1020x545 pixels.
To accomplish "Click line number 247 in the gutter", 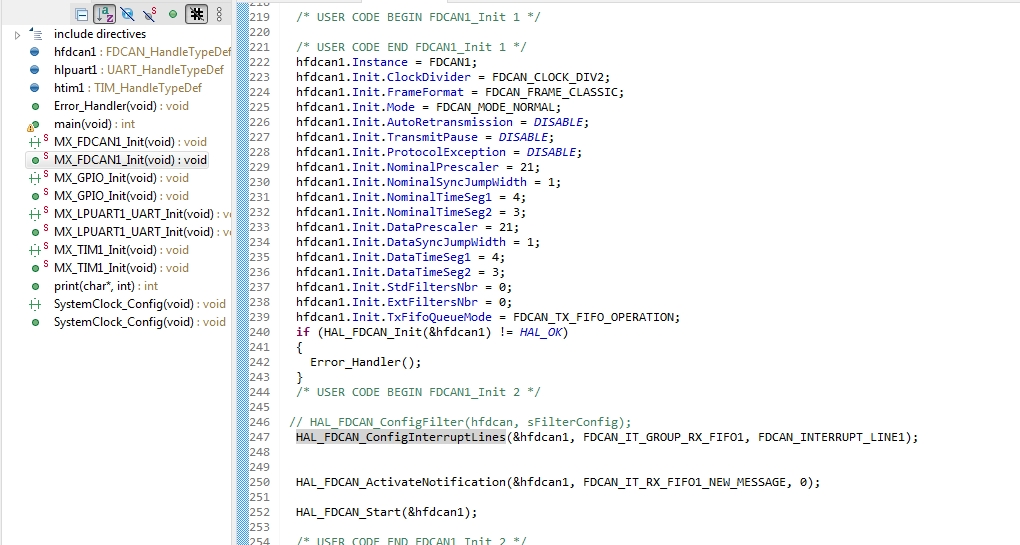I will (x=260, y=437).
